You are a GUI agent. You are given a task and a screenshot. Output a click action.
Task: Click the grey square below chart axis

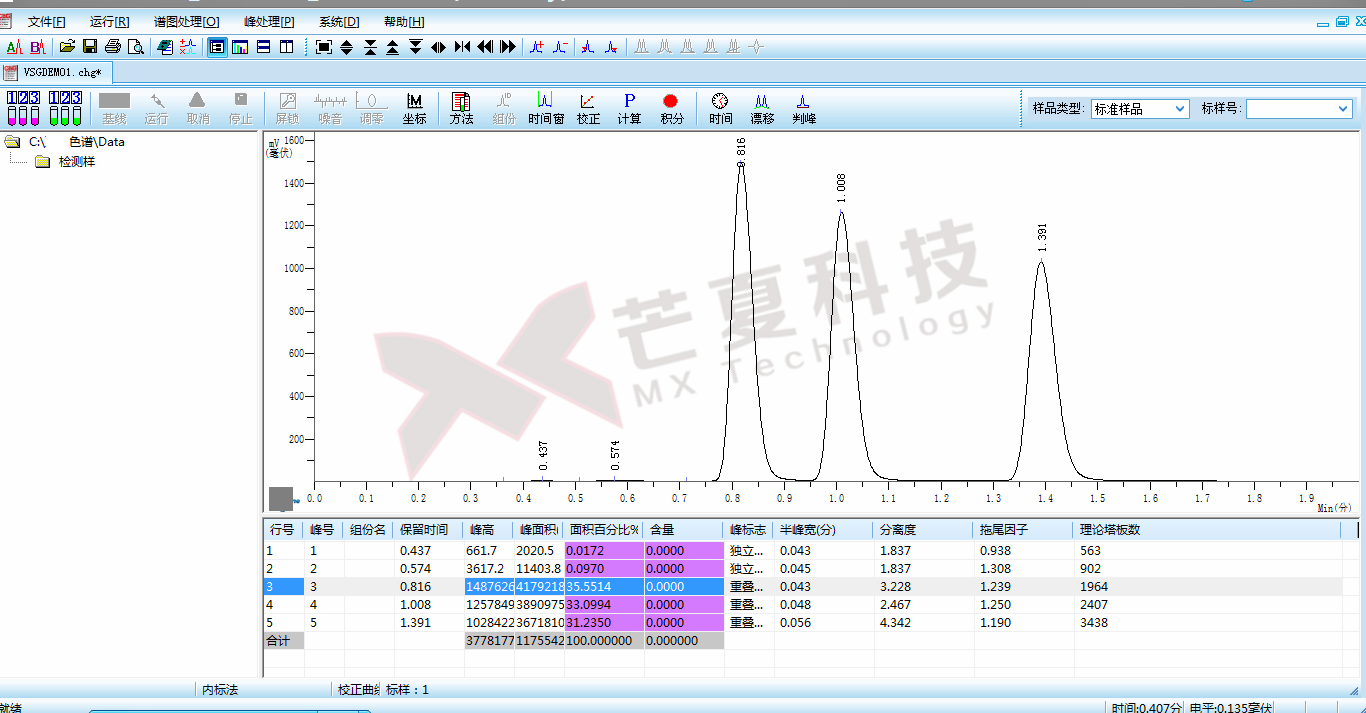tap(281, 498)
